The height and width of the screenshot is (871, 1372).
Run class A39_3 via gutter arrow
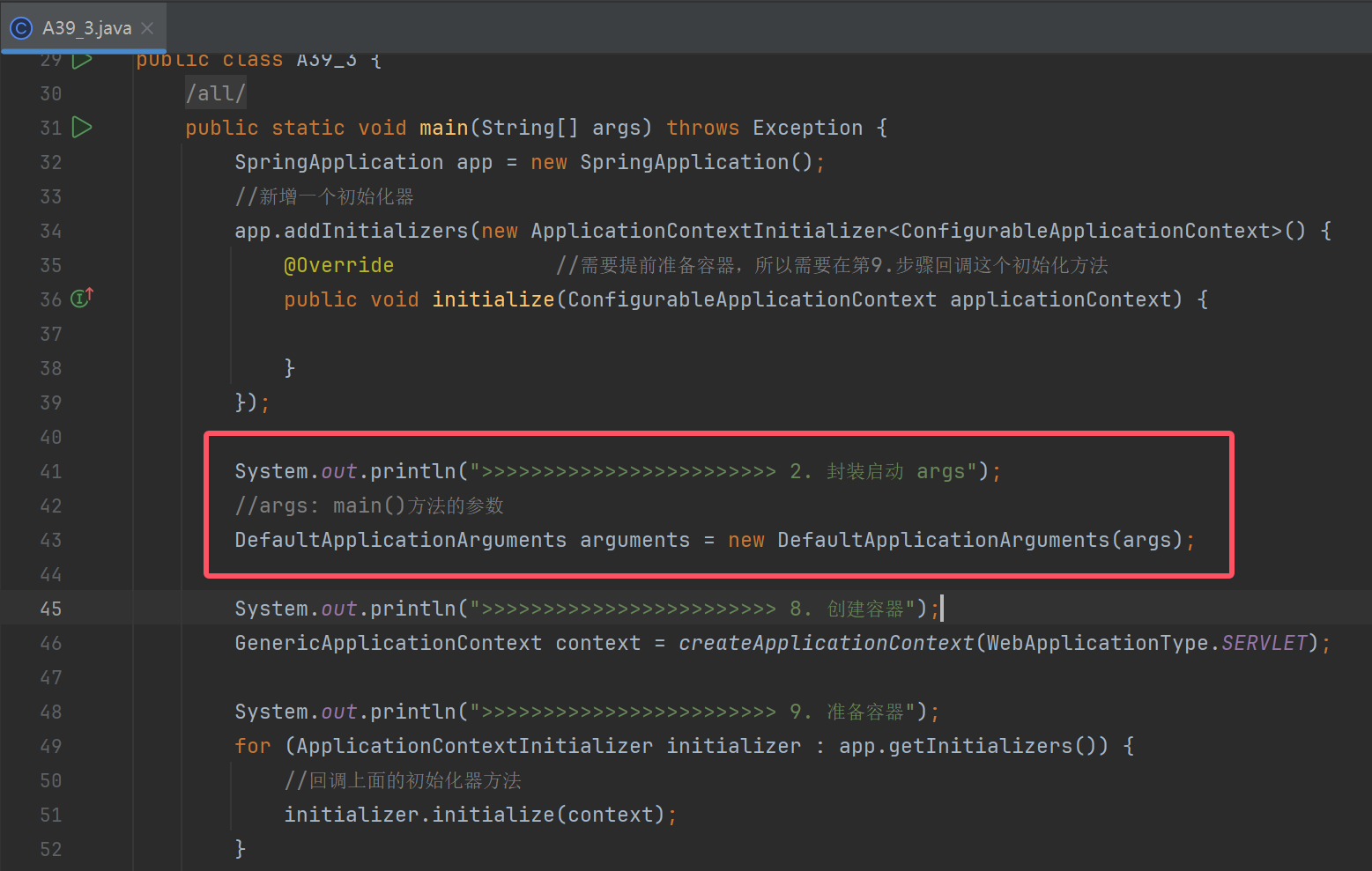pos(82,60)
